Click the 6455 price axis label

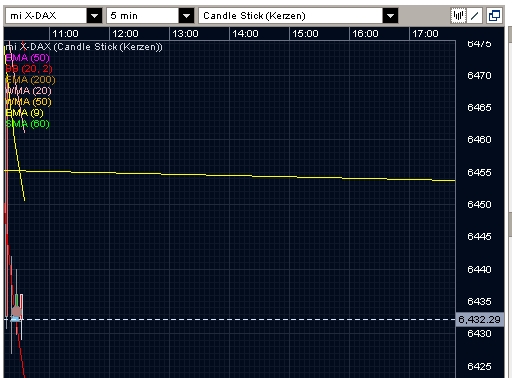point(479,172)
